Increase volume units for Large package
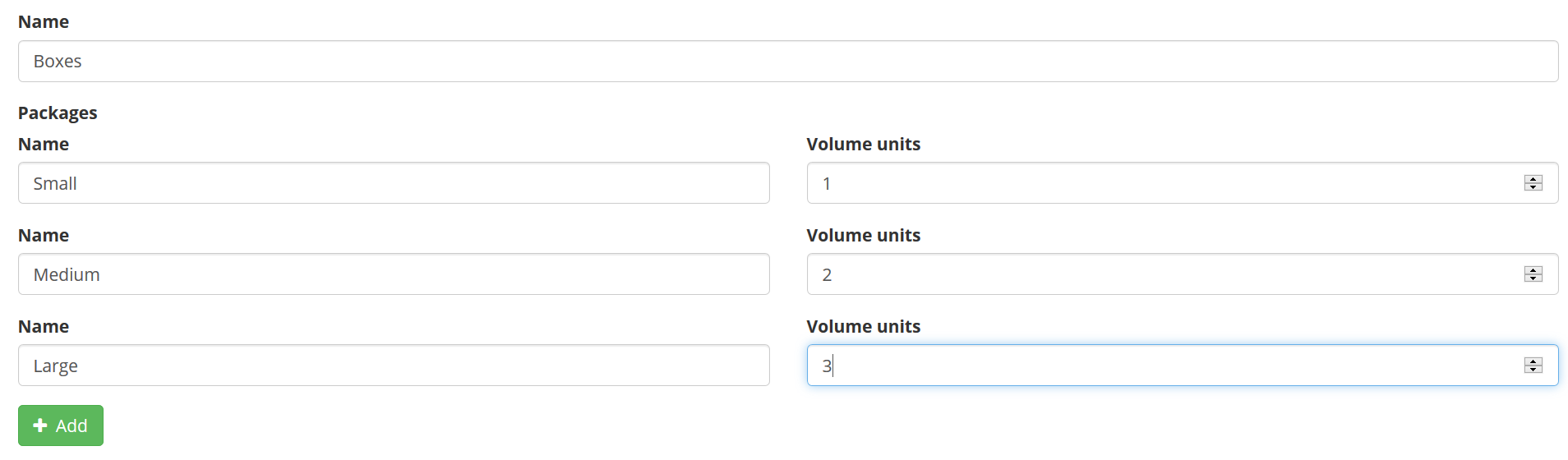This screenshot has width=1568, height=460. [x=1533, y=361]
